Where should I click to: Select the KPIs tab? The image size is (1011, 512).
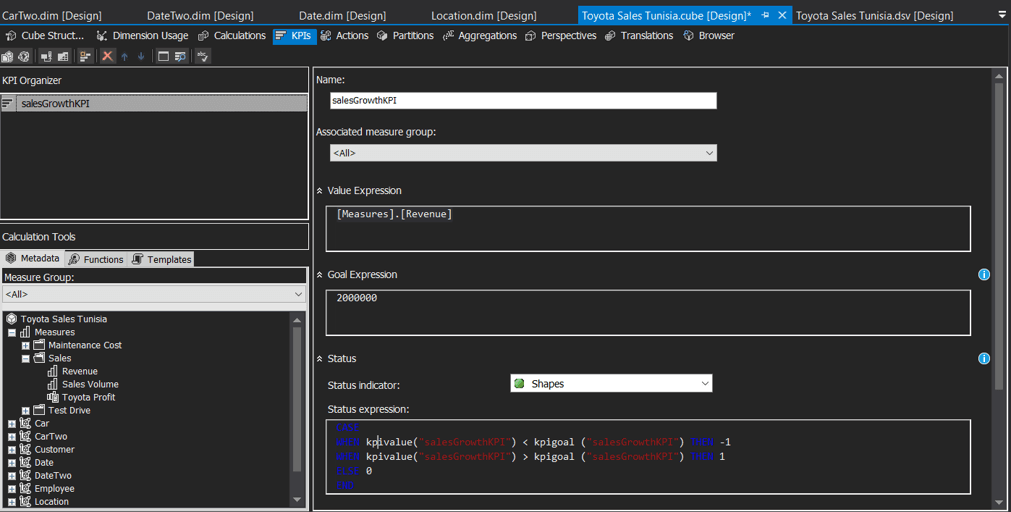coord(293,35)
